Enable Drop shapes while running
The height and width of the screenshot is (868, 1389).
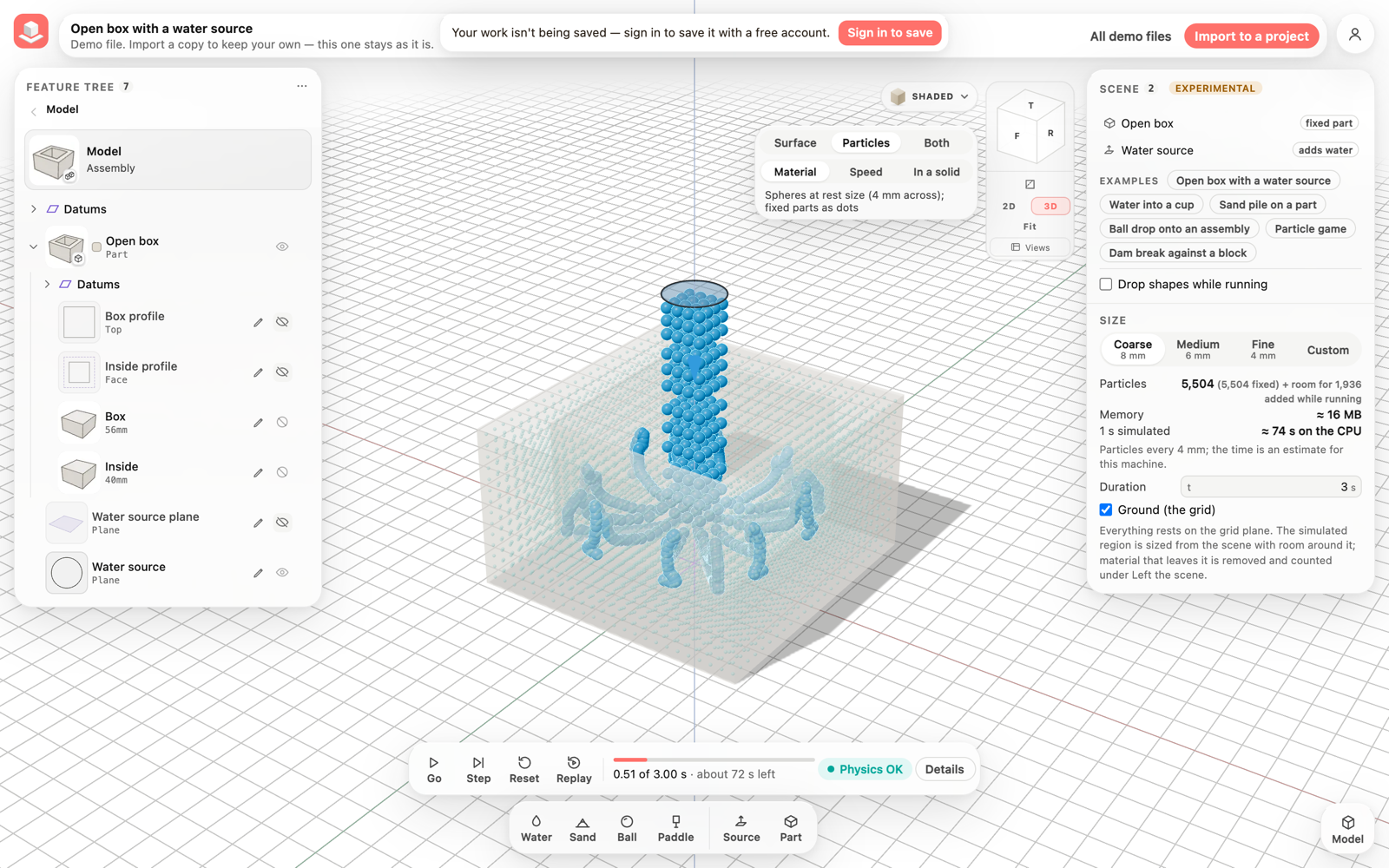coord(1106,284)
